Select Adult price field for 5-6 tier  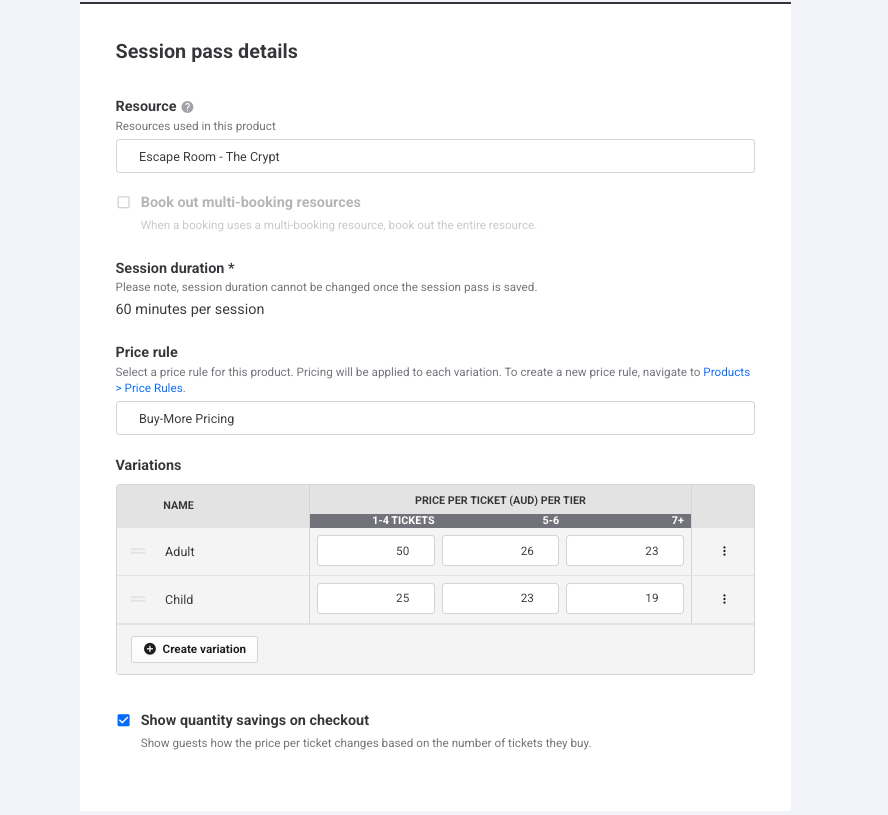pyautogui.click(x=500, y=551)
